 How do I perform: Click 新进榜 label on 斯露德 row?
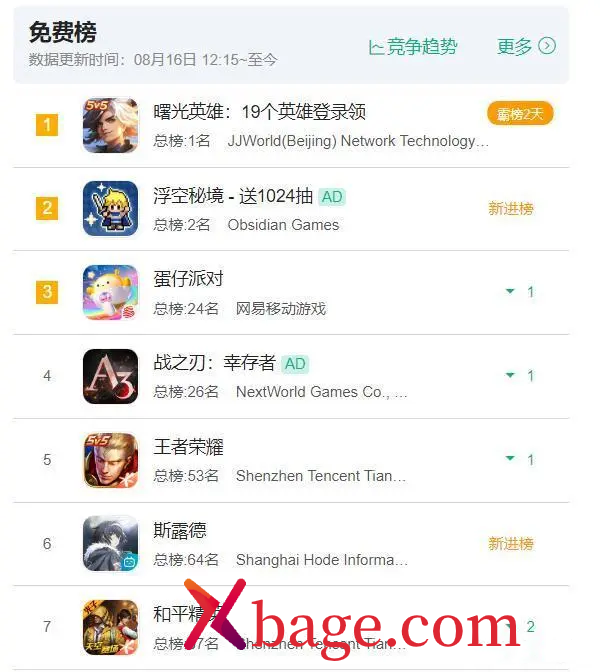(x=511, y=543)
